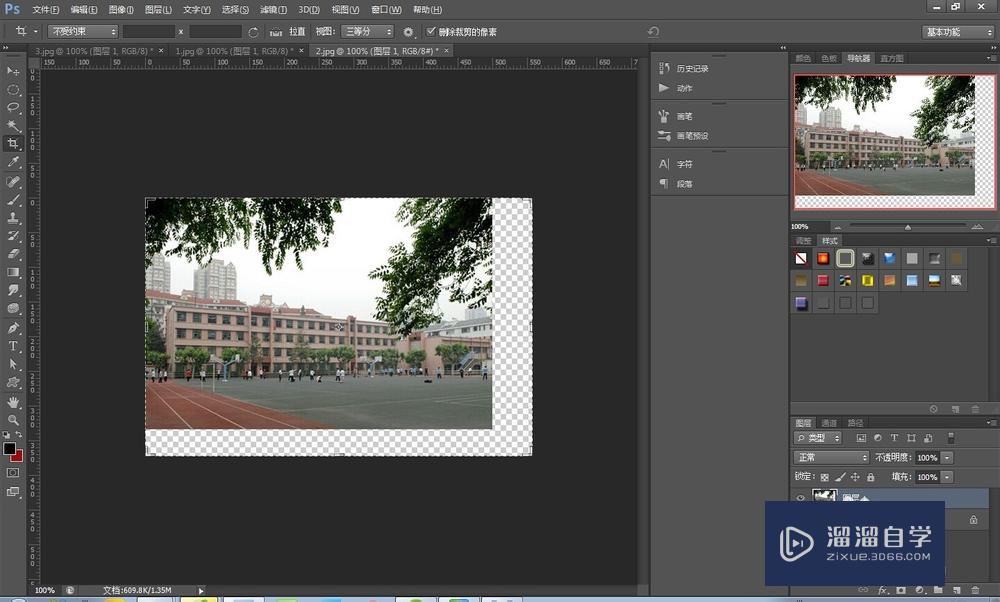The image size is (1000, 602).
Task: Toggle the lock all layer button
Action: pyautogui.click(x=871, y=477)
